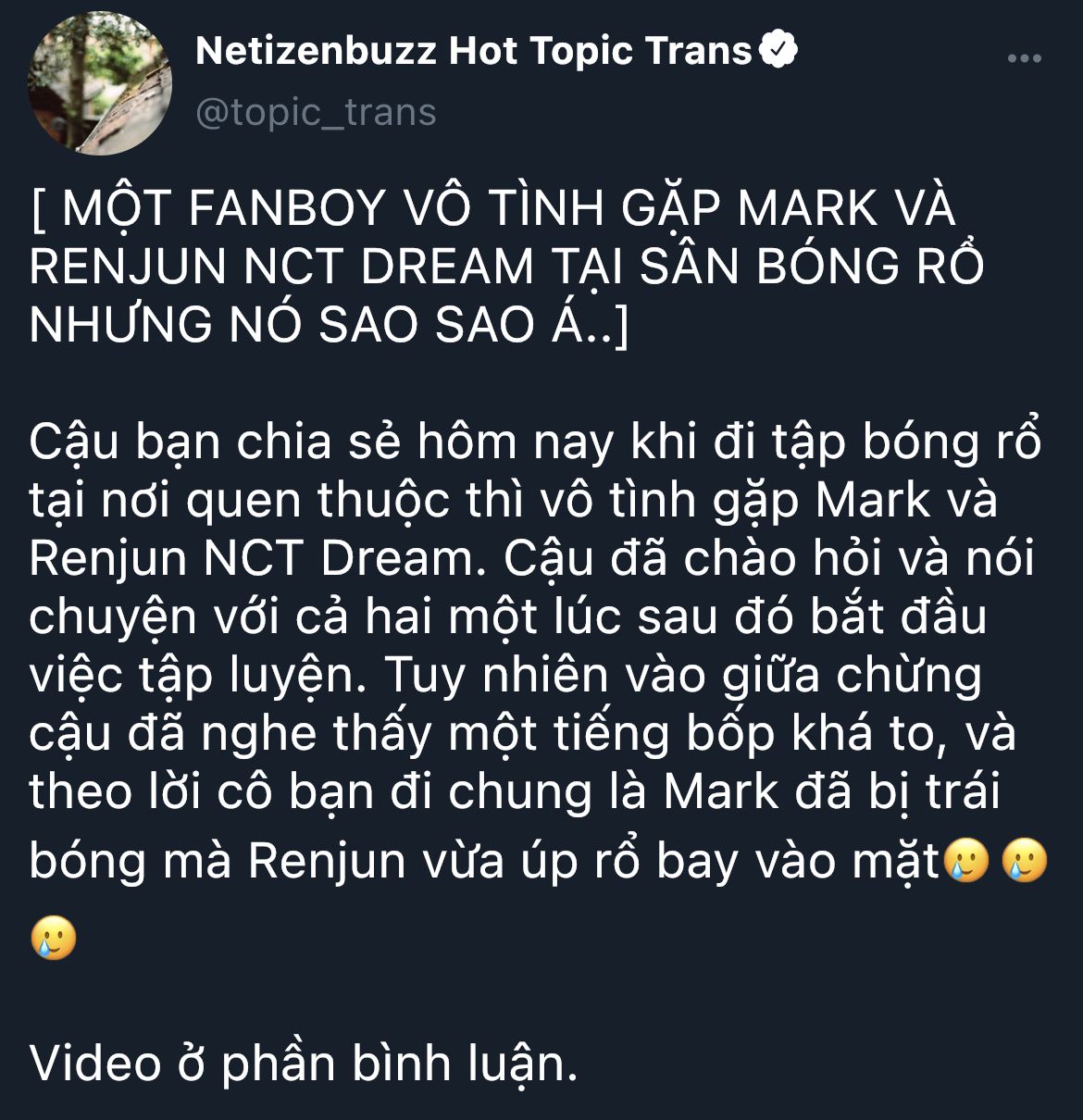
Task: Click "Mark đã bị trái" in the body
Action: point(832,791)
